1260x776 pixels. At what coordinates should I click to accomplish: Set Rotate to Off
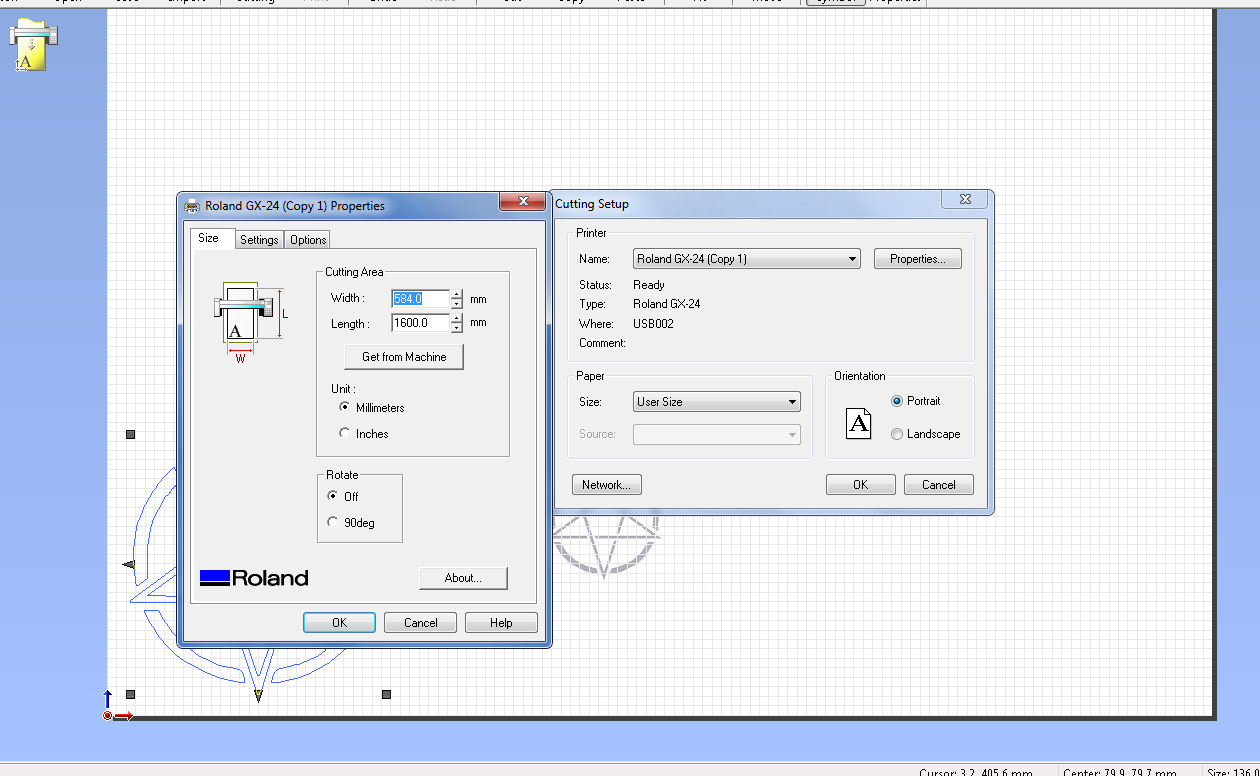tap(333, 496)
